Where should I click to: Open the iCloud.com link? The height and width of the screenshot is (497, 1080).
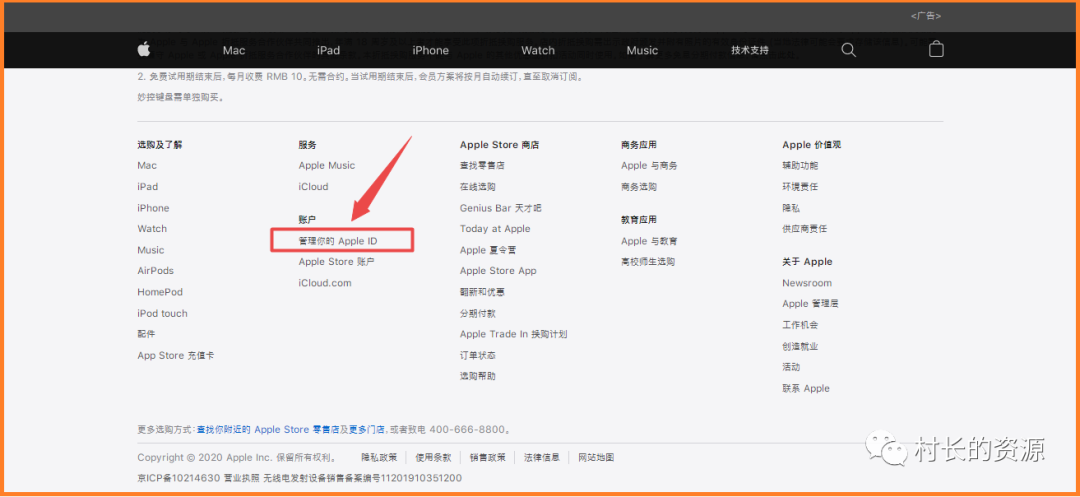[x=324, y=283]
